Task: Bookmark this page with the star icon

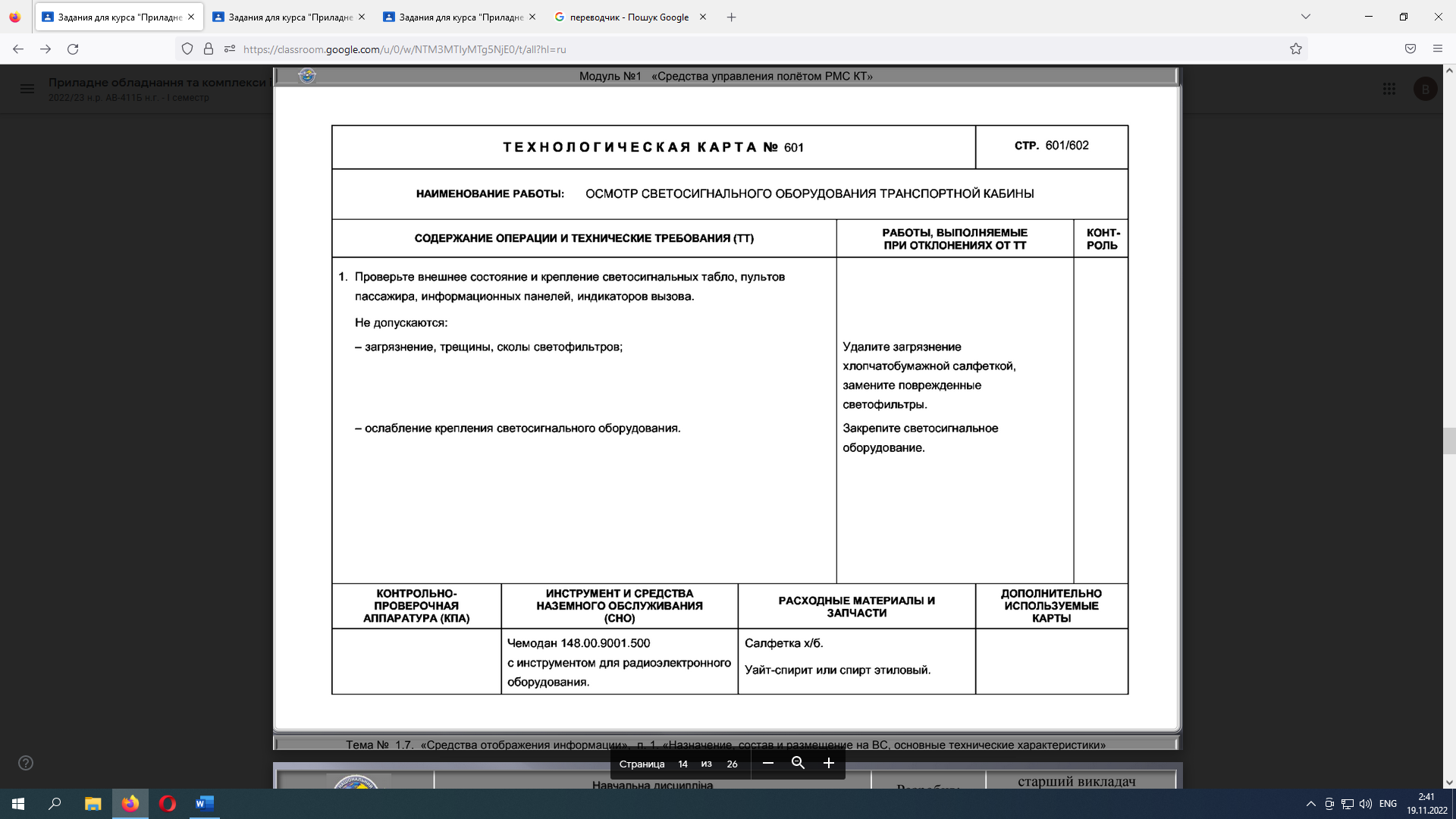Action: coord(1296,49)
